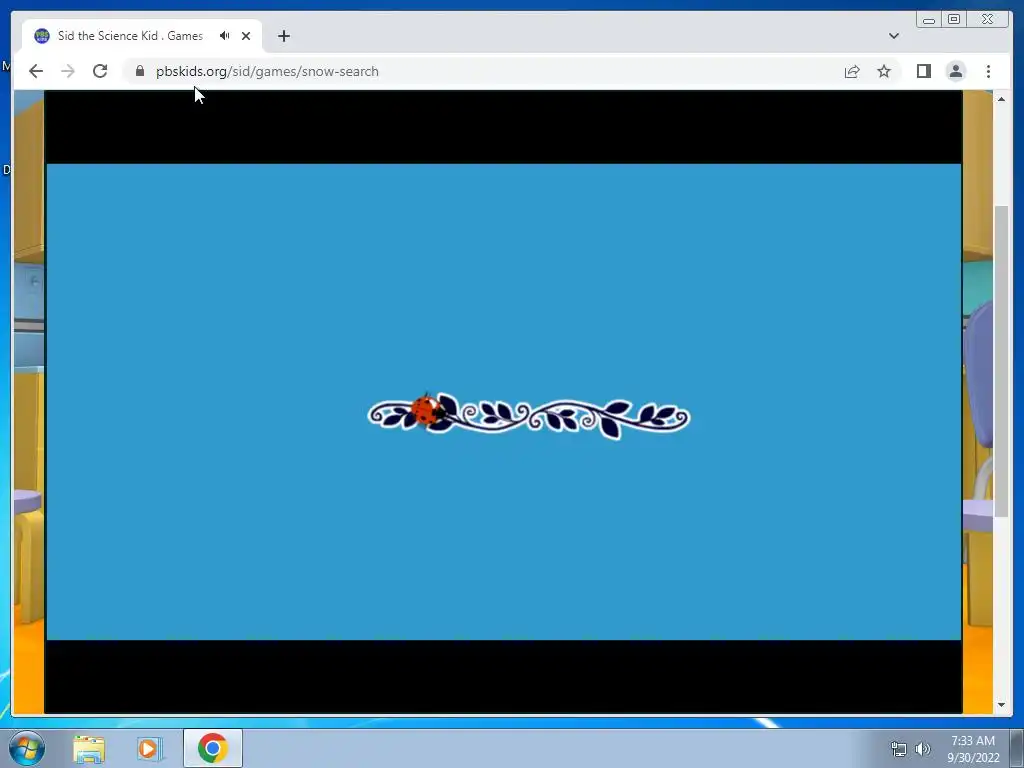The image size is (1024, 768).
Task: Go back to the previous page
Action: [36, 71]
